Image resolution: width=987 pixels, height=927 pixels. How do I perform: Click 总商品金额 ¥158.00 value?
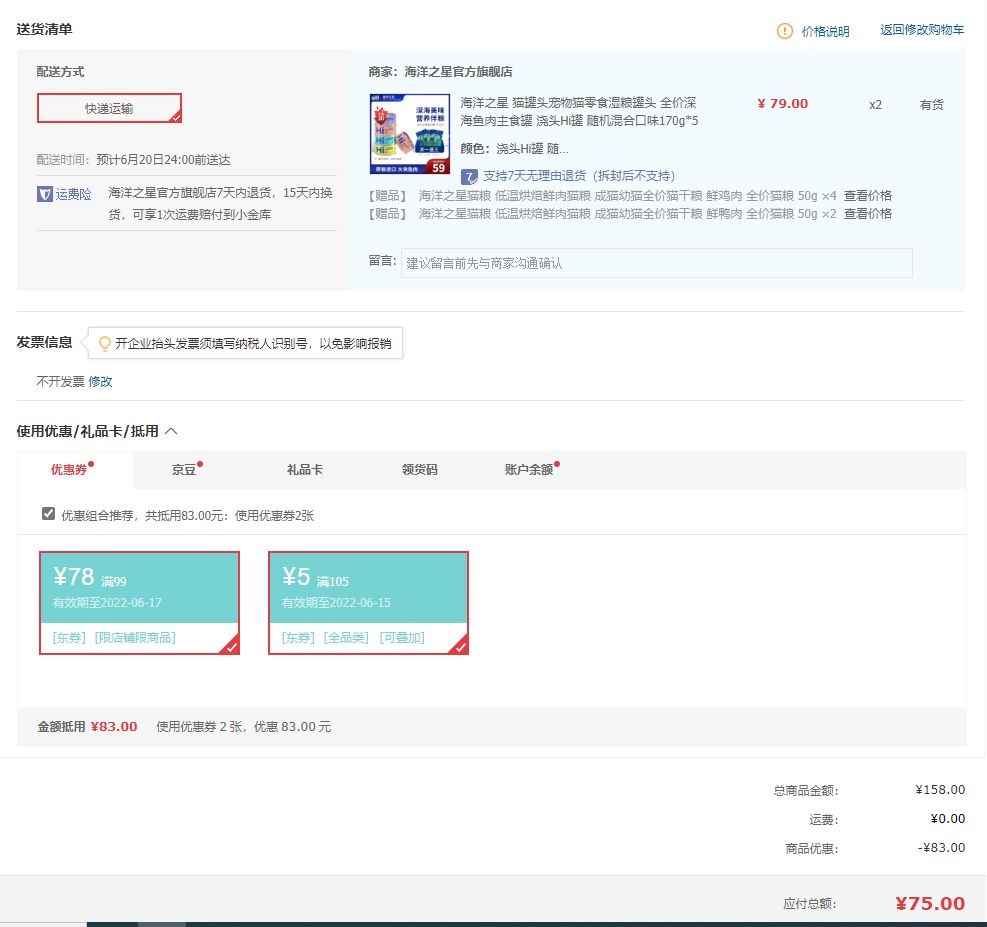click(x=940, y=790)
